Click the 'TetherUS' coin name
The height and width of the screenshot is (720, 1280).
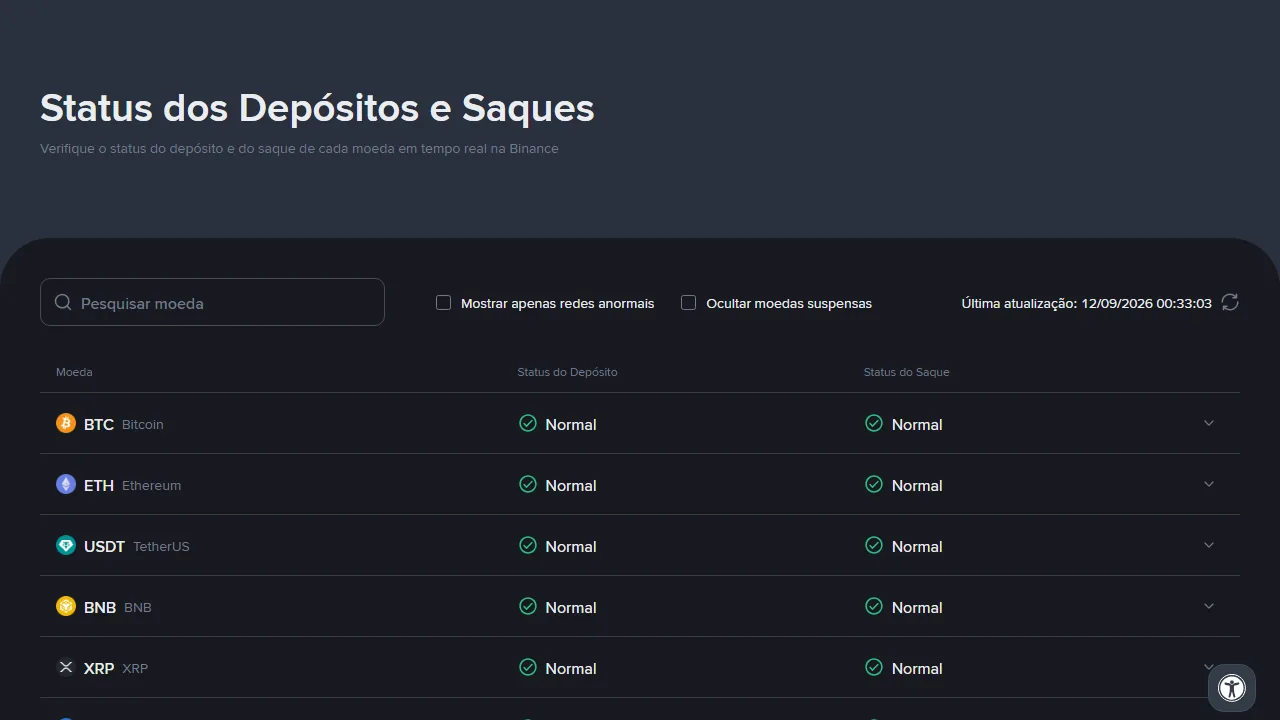(161, 546)
